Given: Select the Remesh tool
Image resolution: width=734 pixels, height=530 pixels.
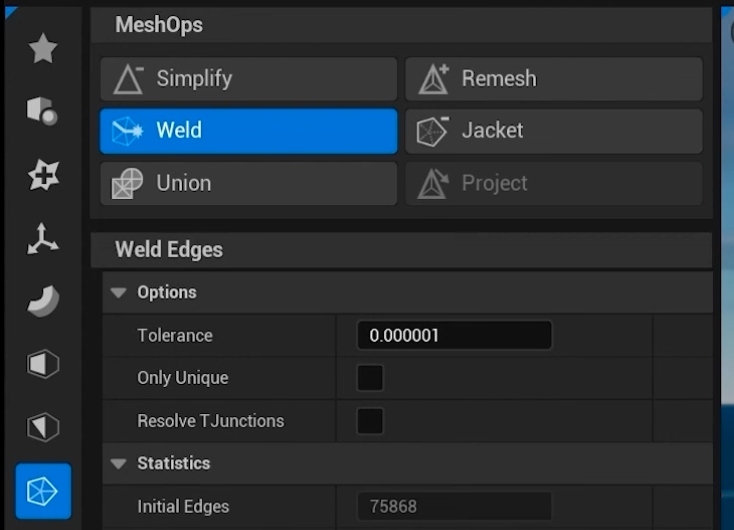Looking at the screenshot, I should pyautogui.click(x=553, y=79).
